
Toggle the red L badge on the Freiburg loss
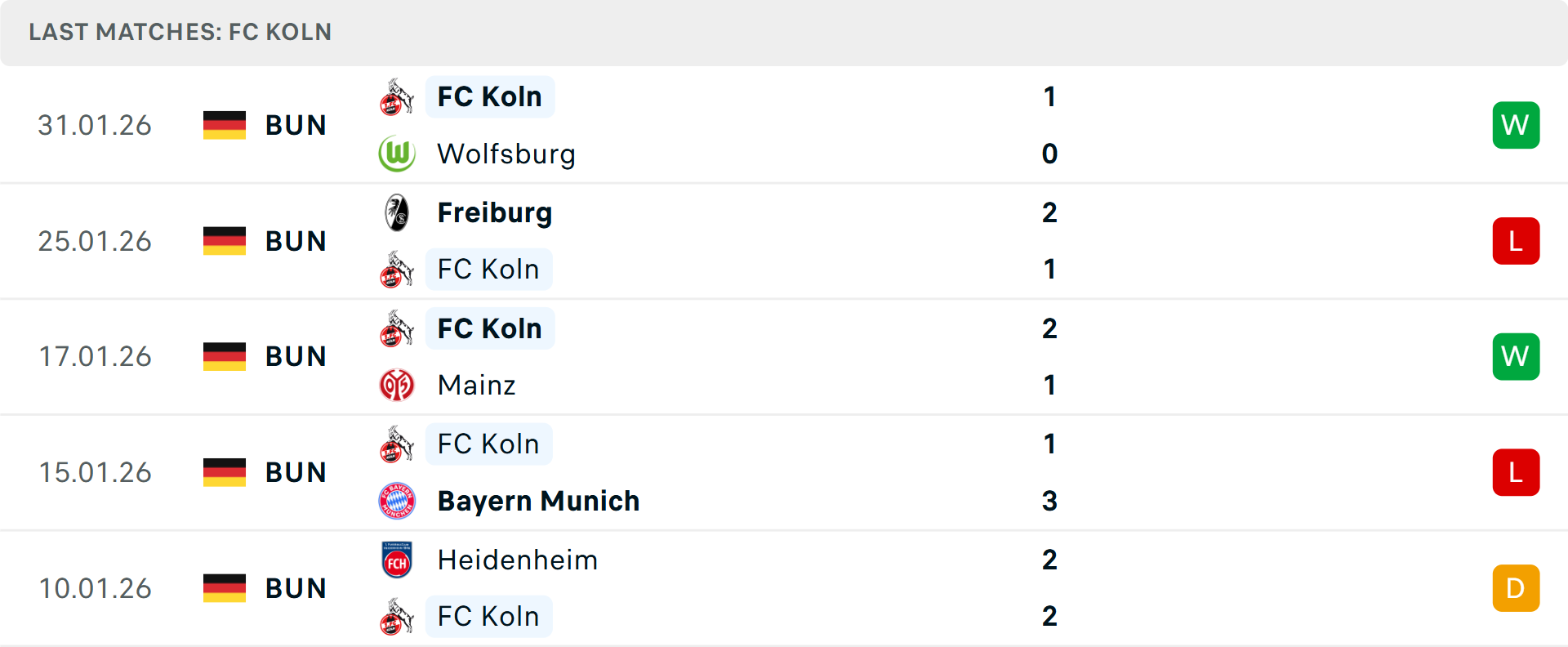[x=1517, y=240]
